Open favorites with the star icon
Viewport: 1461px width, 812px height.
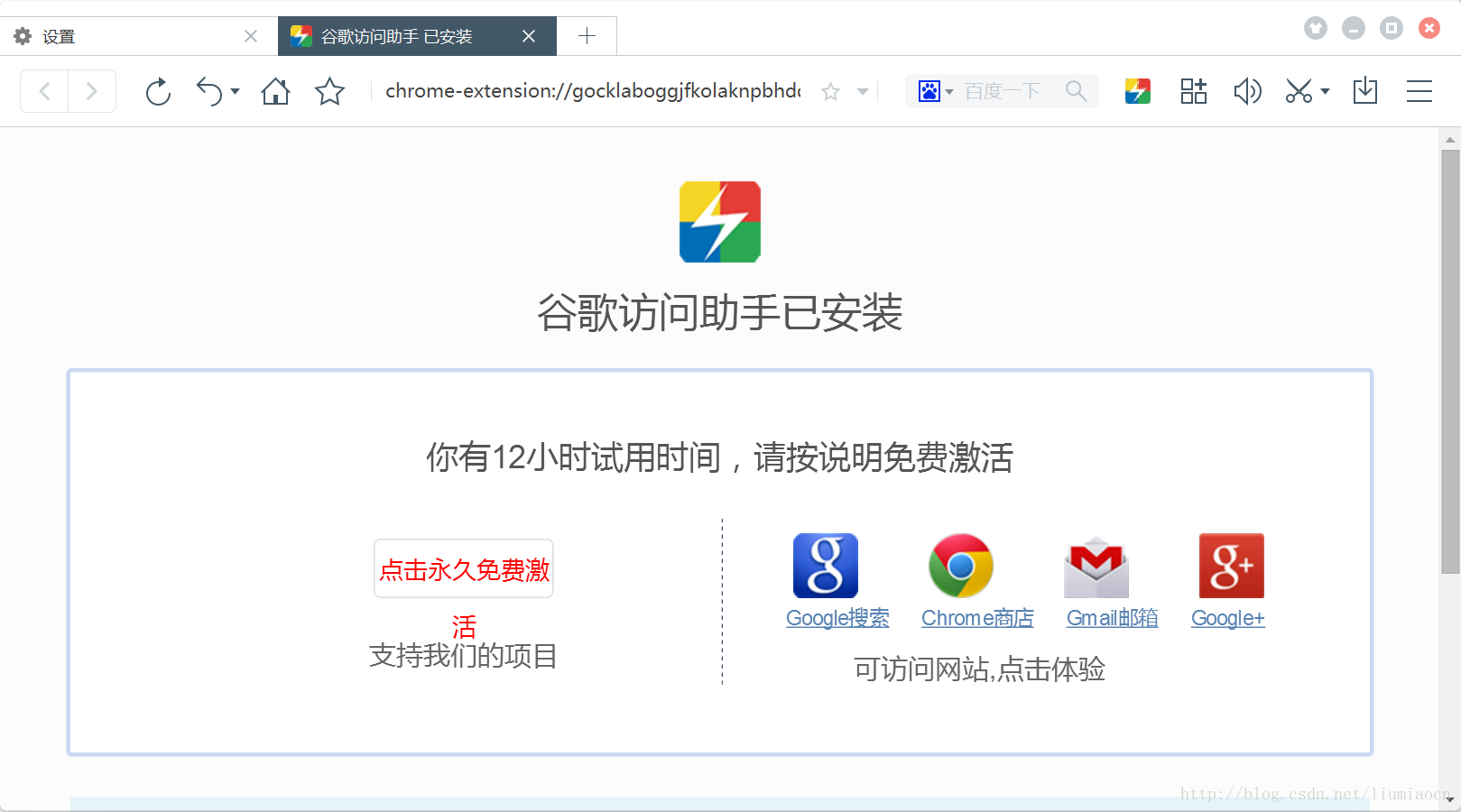coord(329,91)
